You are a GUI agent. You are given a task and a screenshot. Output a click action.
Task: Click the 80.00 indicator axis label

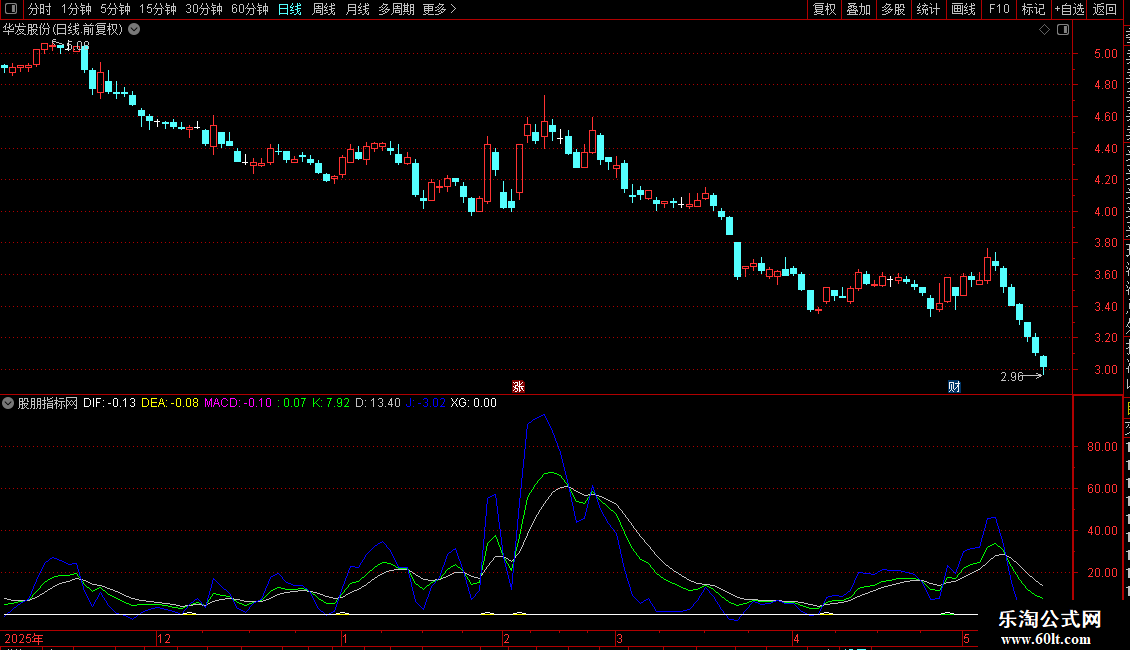coord(1103,447)
